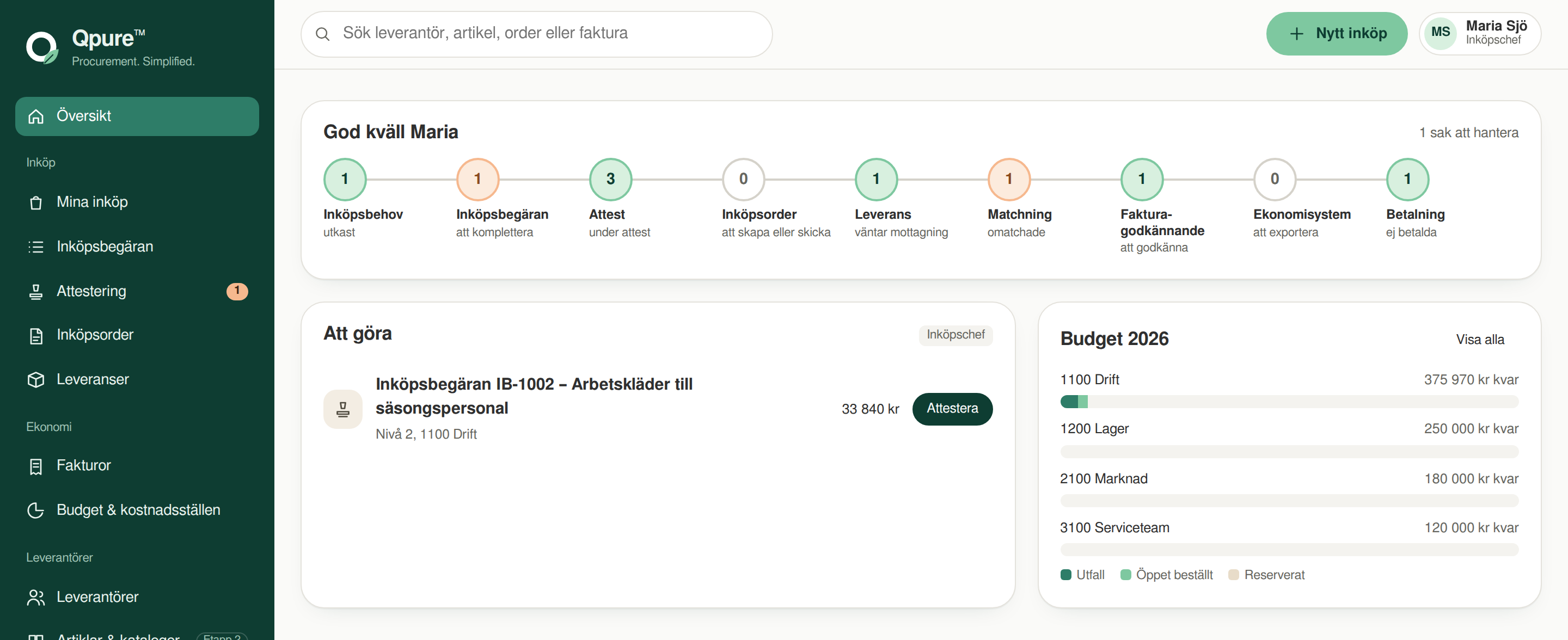Screen dimensions: 1568x640
Task: Open Budget & kostnadsställen page
Action: pyautogui.click(x=137, y=510)
